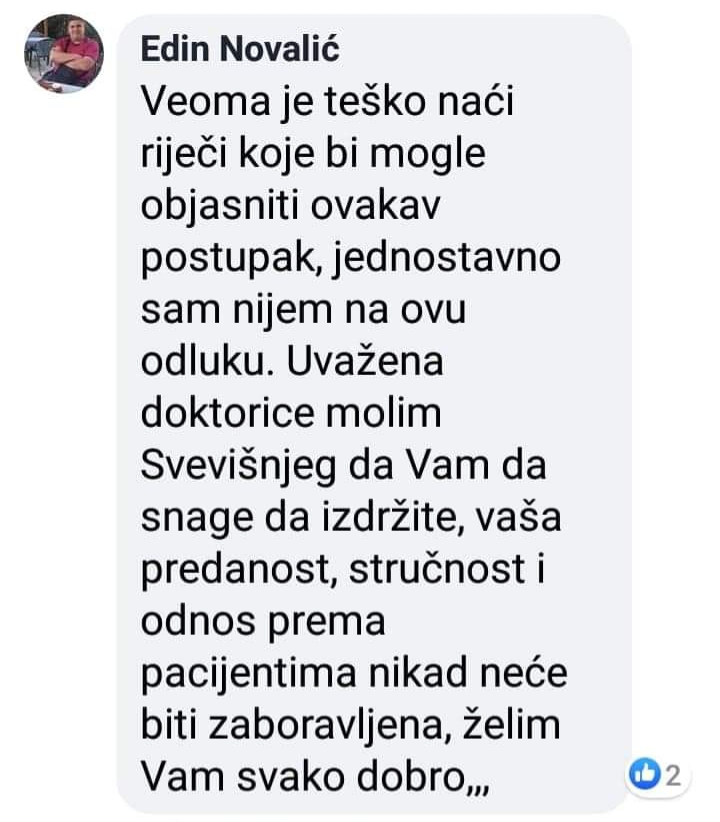This screenshot has width=720, height=822.
Task: Click the word "Uvažena" in comment
Action: click(x=366, y=361)
